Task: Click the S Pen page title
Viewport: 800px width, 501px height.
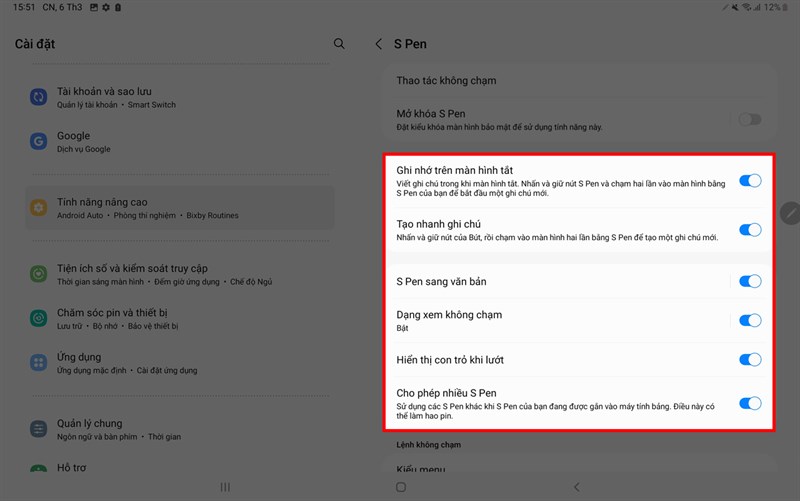Action: 410,44
